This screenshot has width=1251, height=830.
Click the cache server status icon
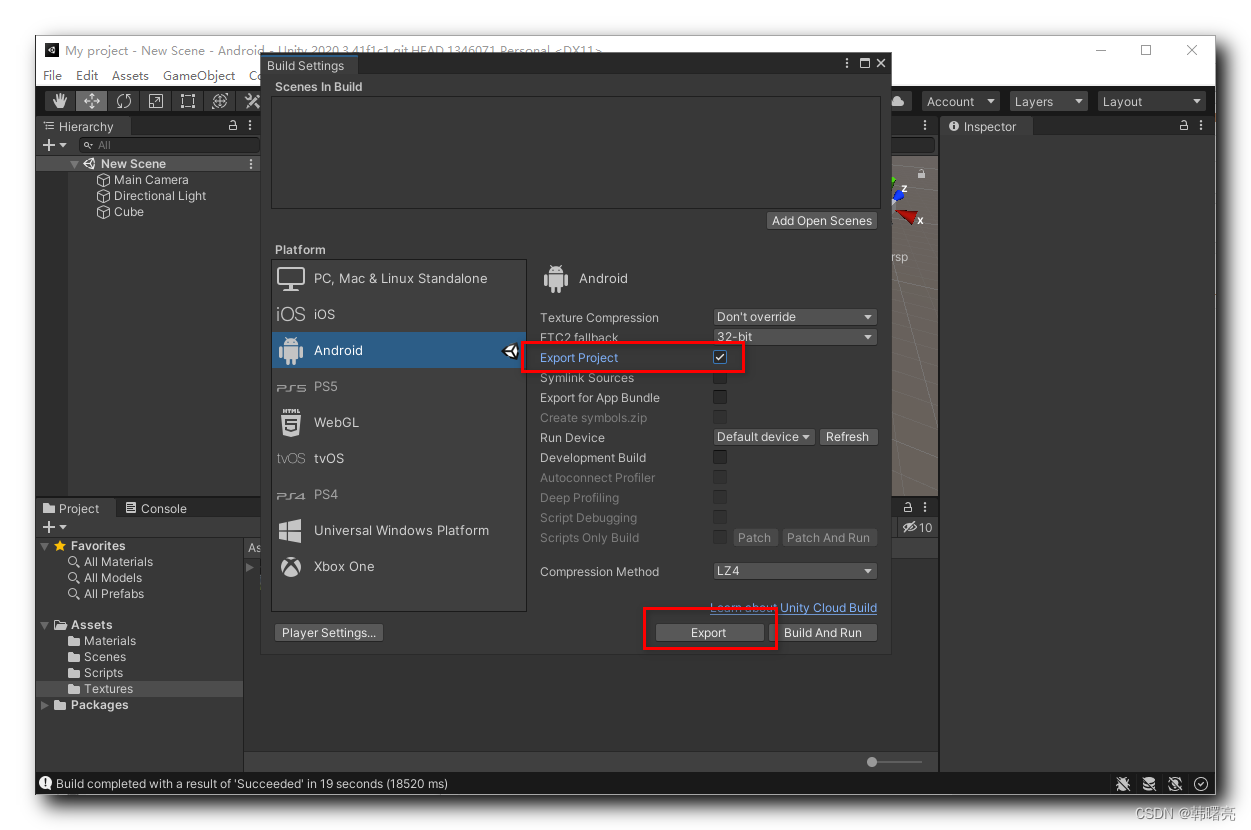1149,784
